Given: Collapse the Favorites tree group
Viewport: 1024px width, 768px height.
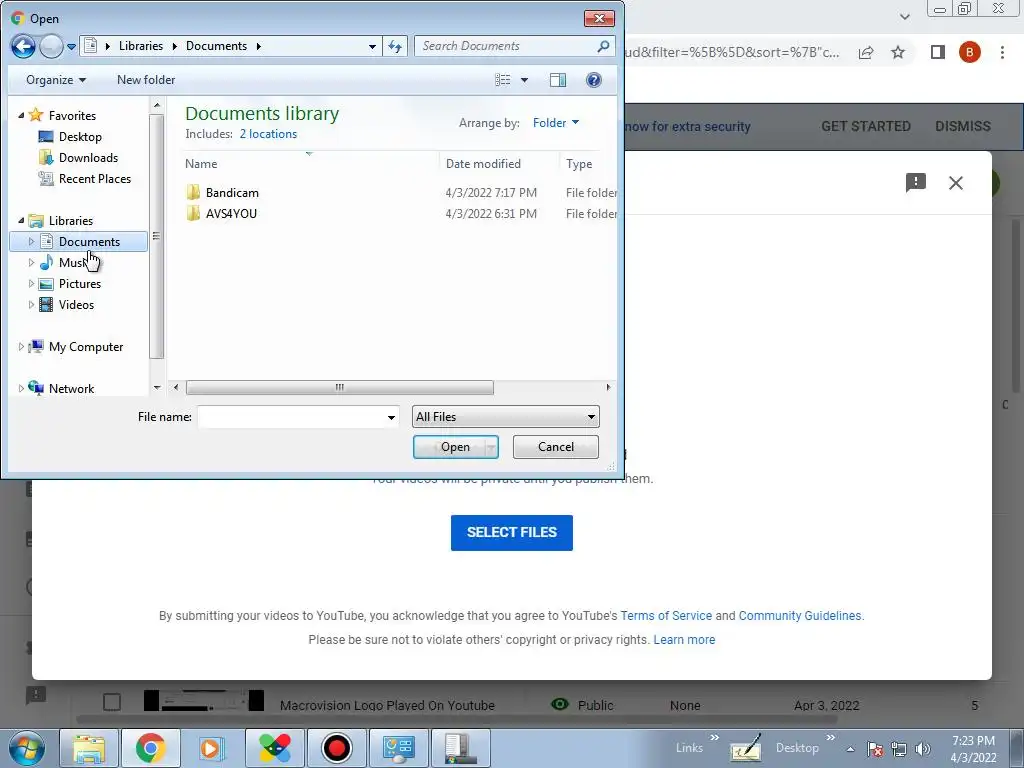Looking at the screenshot, I should 21,116.
